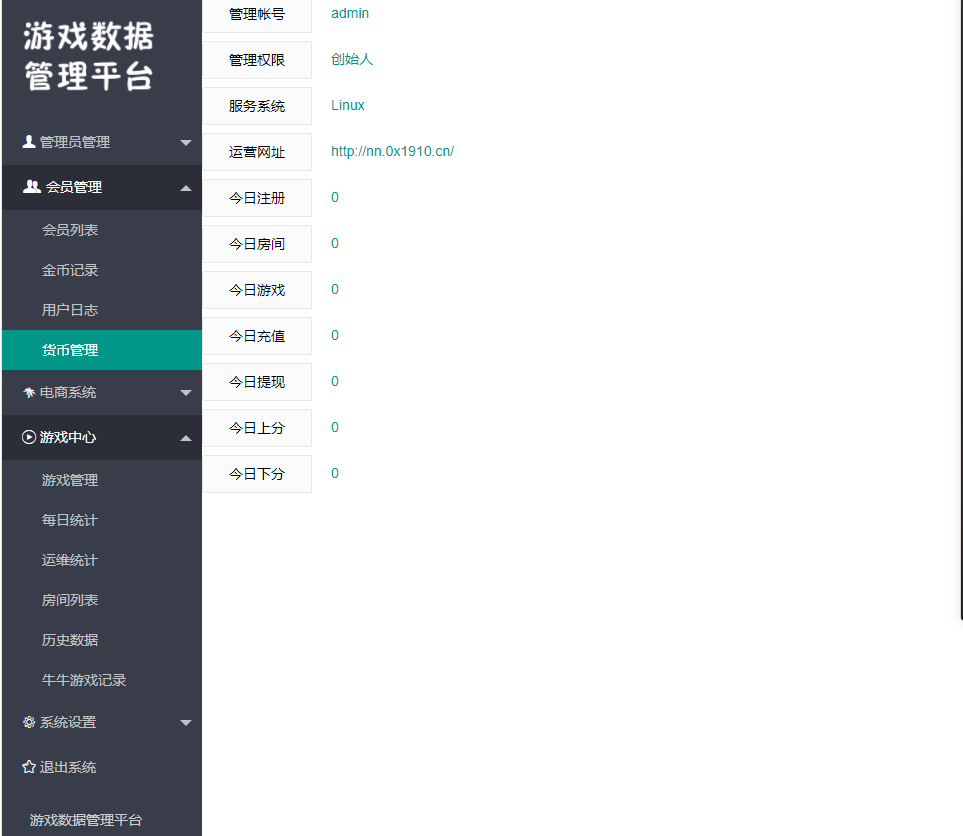Click the person icon beside 管理员管理
The height and width of the screenshot is (836, 963).
coord(28,141)
